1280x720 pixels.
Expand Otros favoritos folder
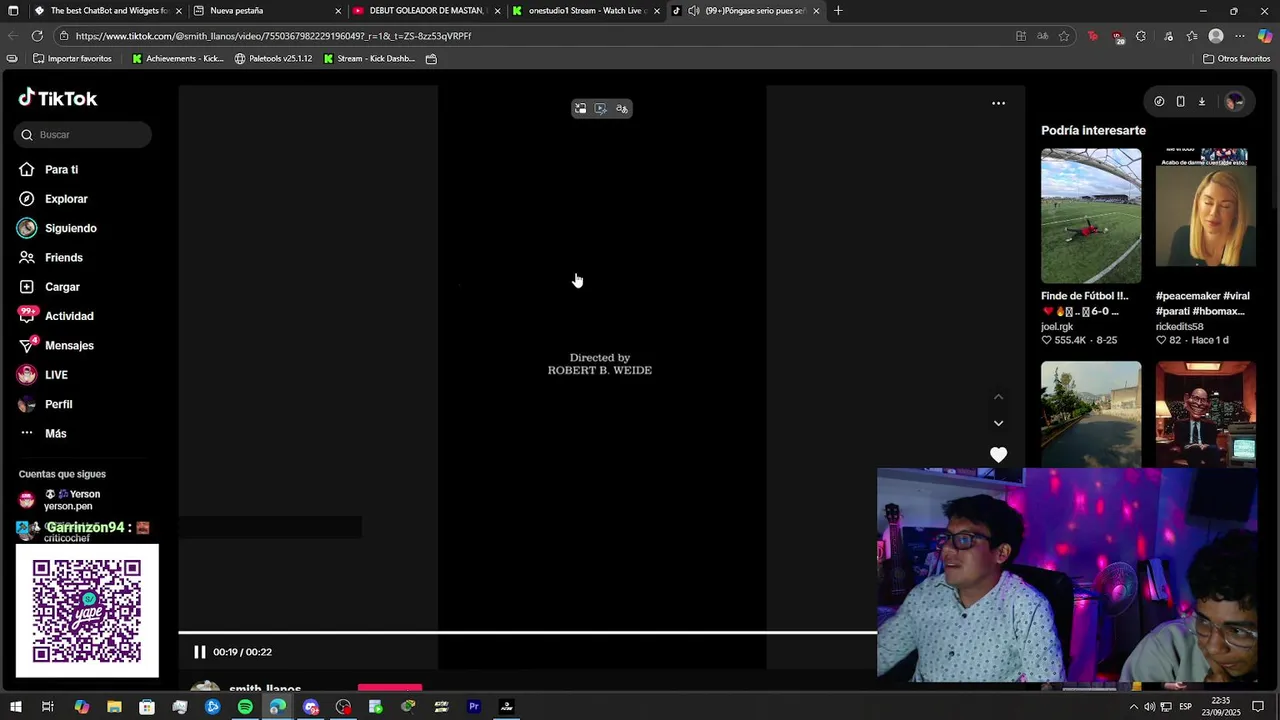point(1236,59)
